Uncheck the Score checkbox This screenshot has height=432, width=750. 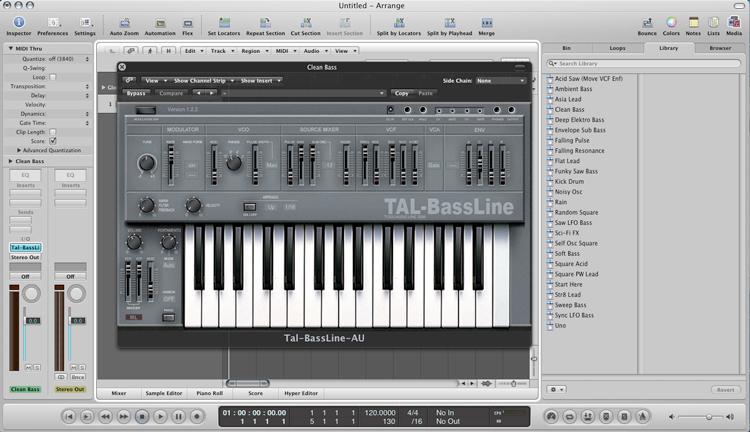[53, 141]
